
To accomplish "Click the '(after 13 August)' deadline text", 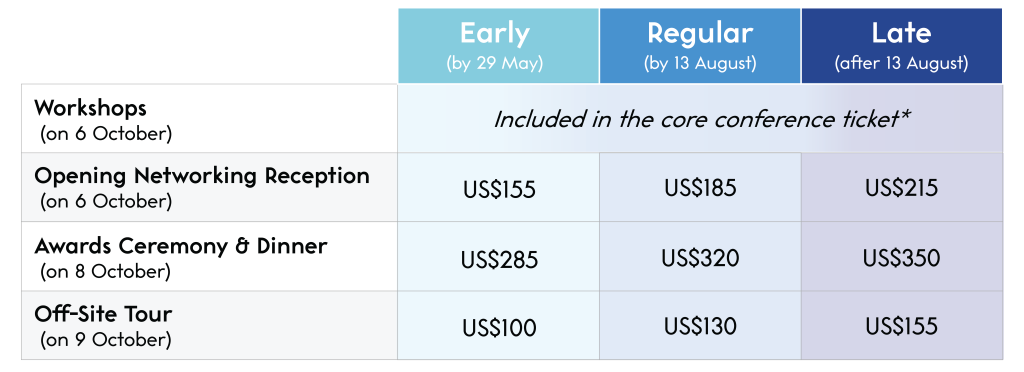I will point(901,64).
